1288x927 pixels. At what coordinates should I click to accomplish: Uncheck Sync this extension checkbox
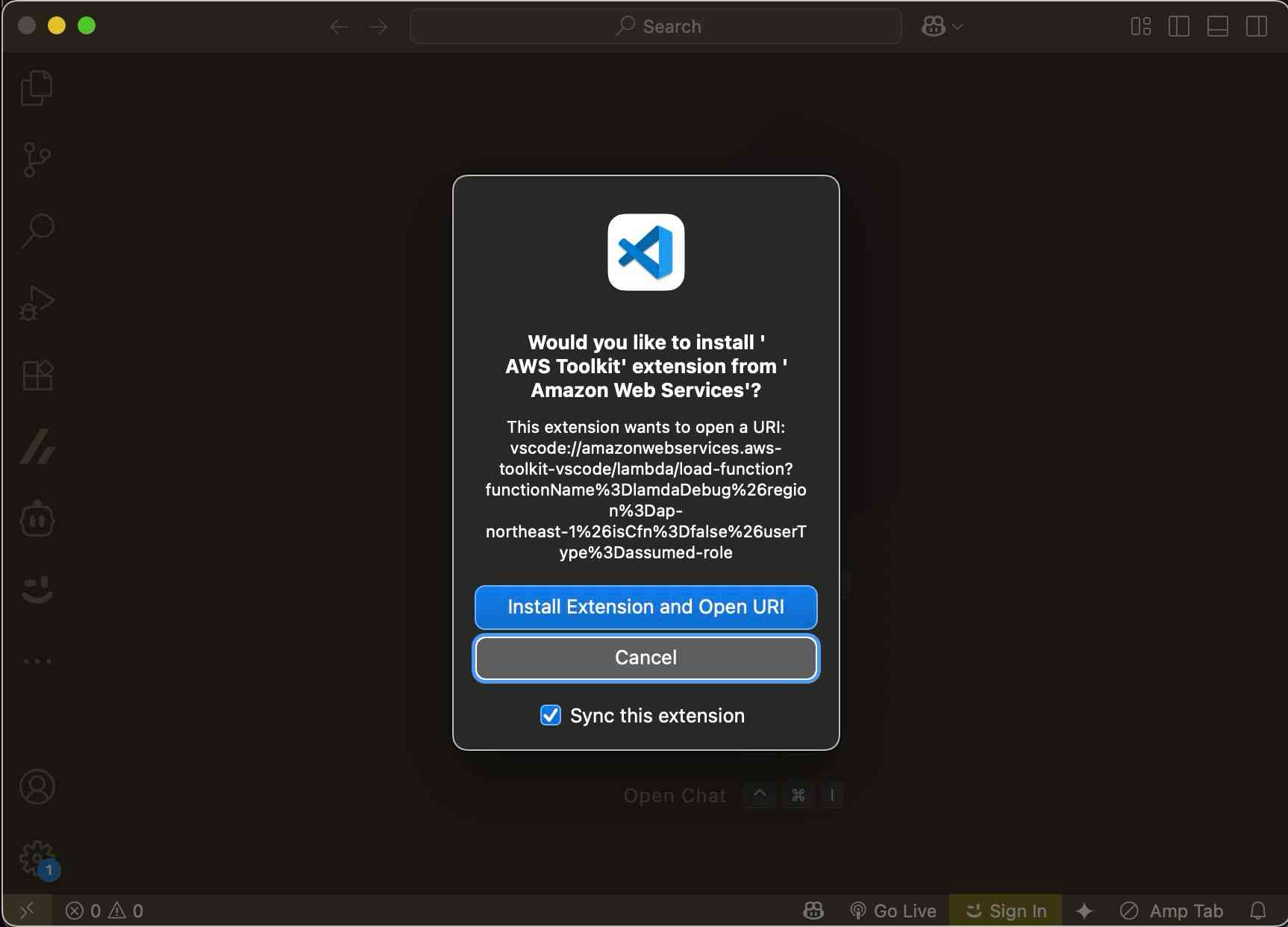(x=551, y=715)
